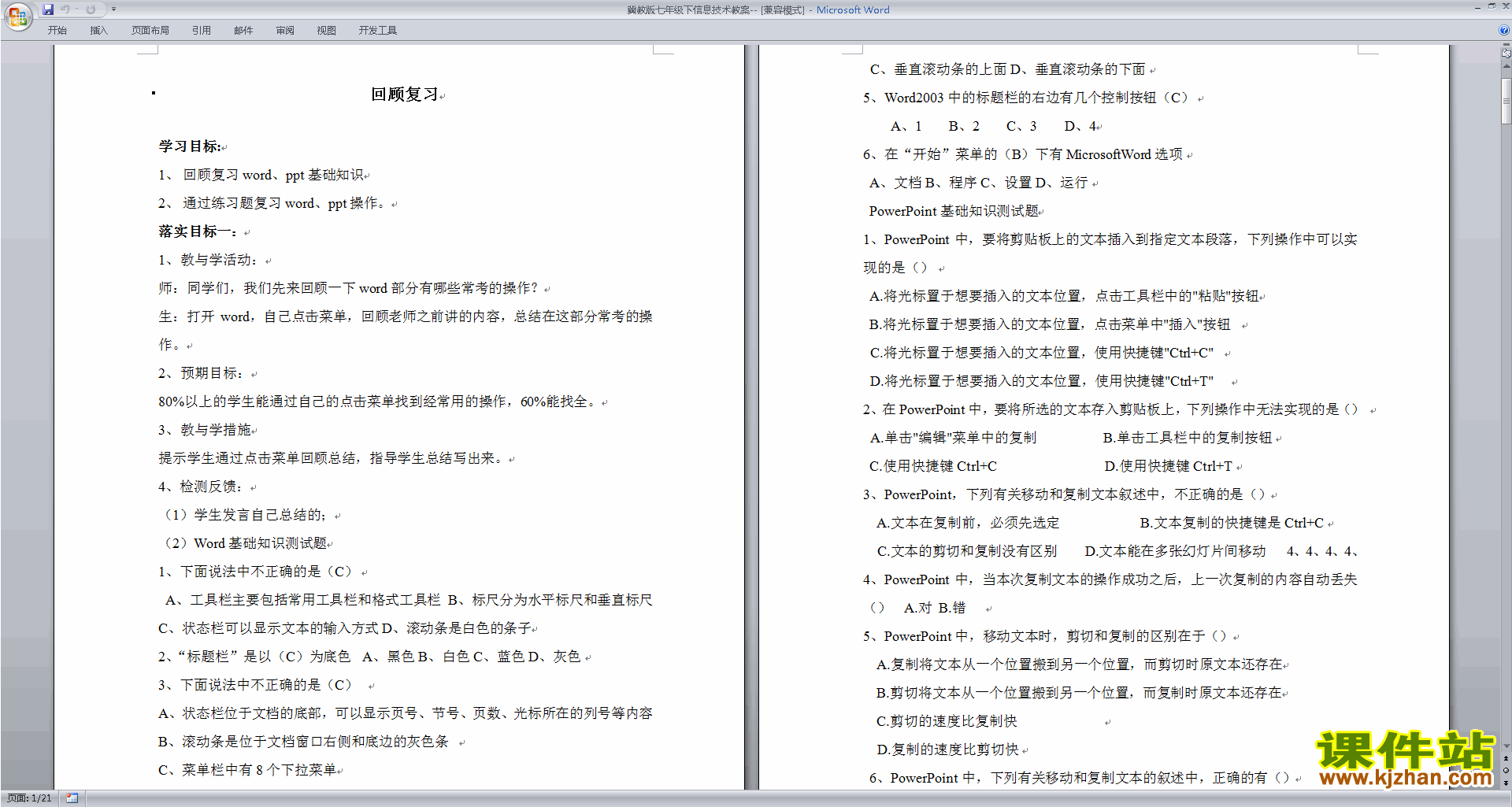Toggle the ruler icon above the scrollbar
1512x807 pixels.
[x=1506, y=54]
